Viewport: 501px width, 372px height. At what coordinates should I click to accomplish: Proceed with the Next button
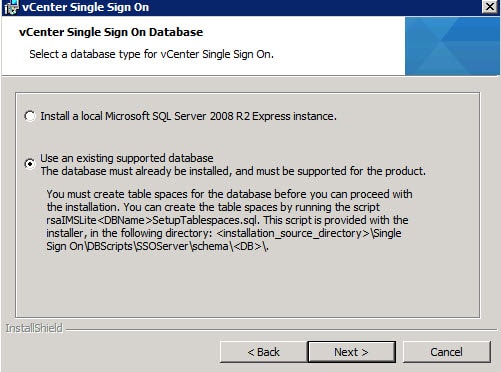click(x=352, y=352)
